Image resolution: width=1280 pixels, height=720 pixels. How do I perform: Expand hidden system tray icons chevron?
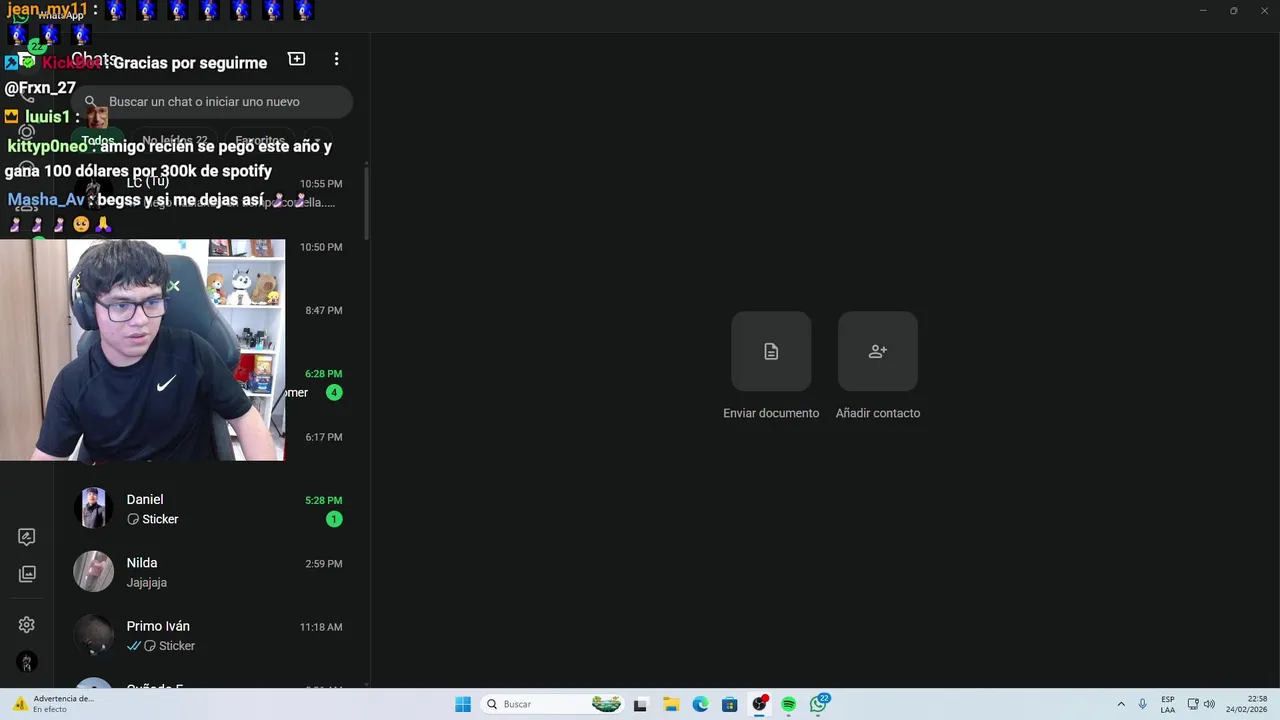click(x=1121, y=704)
